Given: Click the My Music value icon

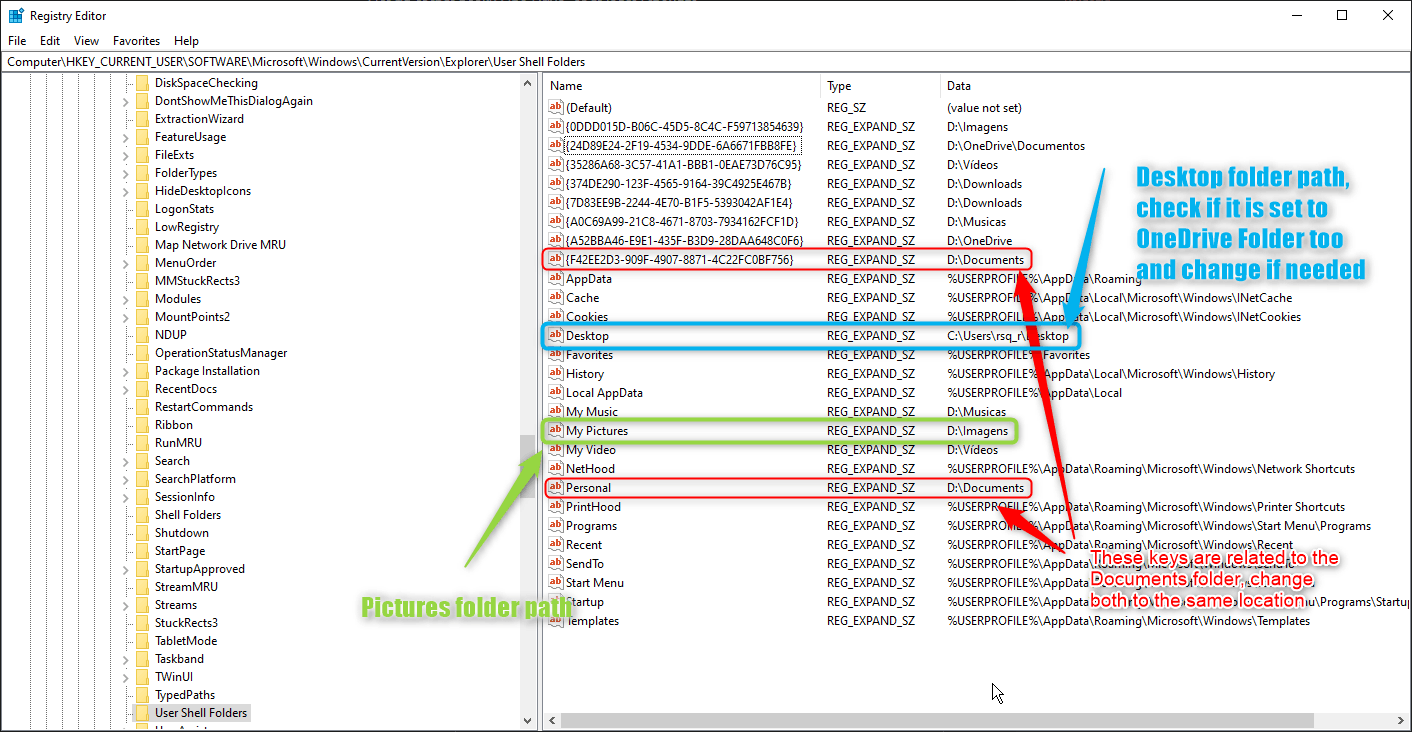Looking at the screenshot, I should 556,411.
